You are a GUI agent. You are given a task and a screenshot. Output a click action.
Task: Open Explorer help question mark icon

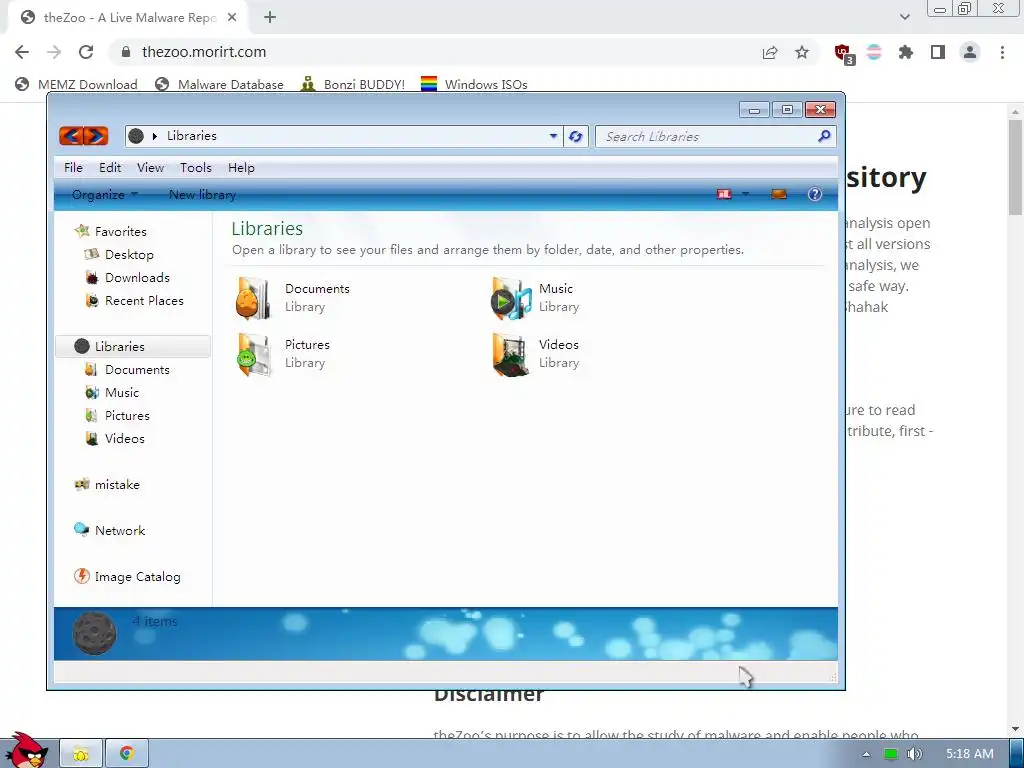tap(814, 194)
